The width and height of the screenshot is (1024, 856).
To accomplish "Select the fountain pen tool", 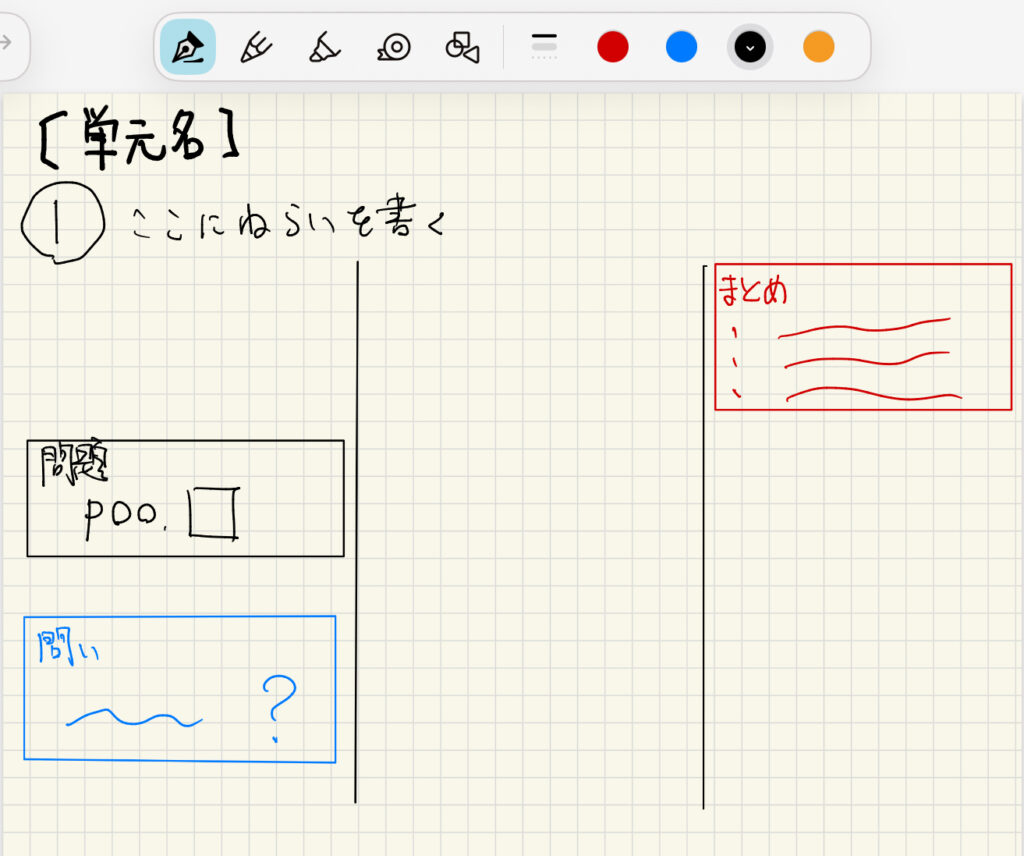I will [x=187, y=47].
